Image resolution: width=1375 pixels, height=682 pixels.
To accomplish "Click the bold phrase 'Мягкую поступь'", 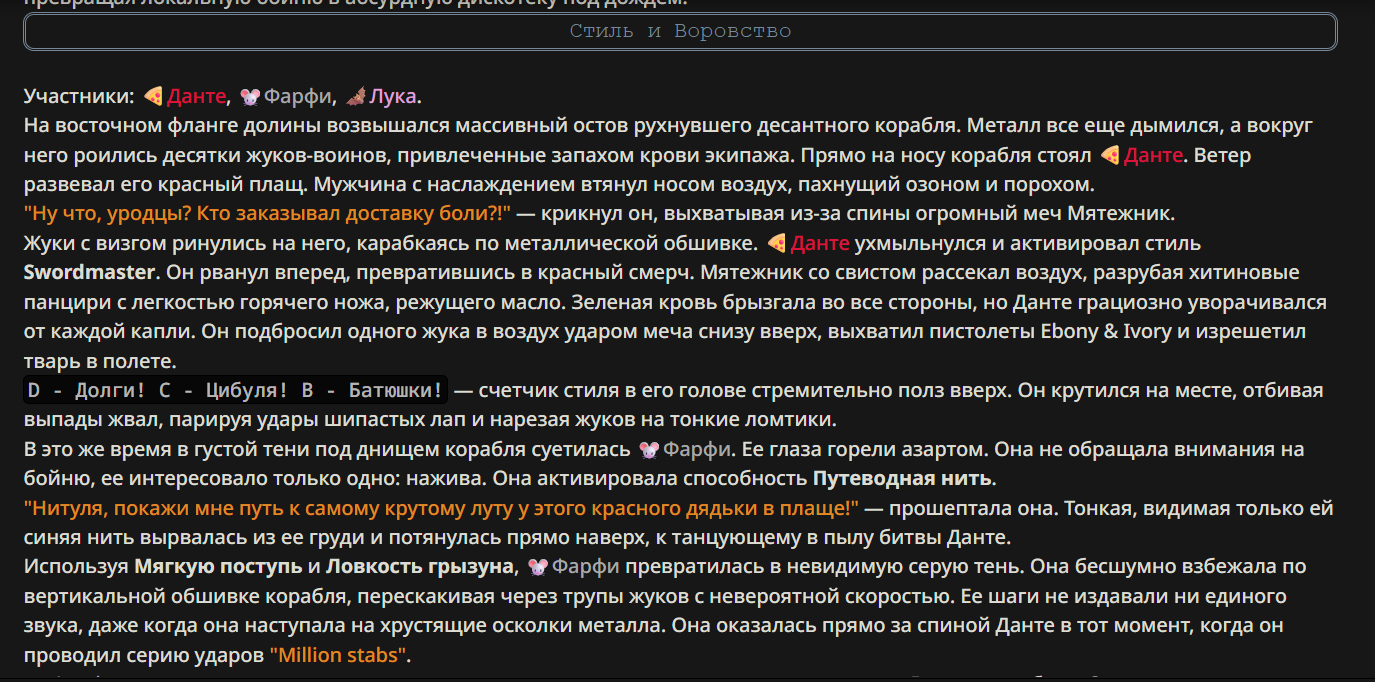I will 218,567.
